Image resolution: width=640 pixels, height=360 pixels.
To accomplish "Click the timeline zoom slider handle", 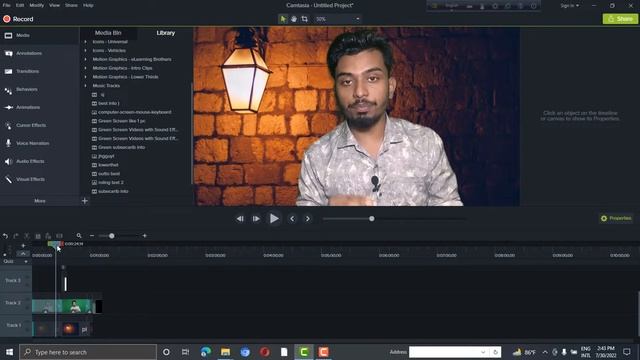I will coord(111,236).
